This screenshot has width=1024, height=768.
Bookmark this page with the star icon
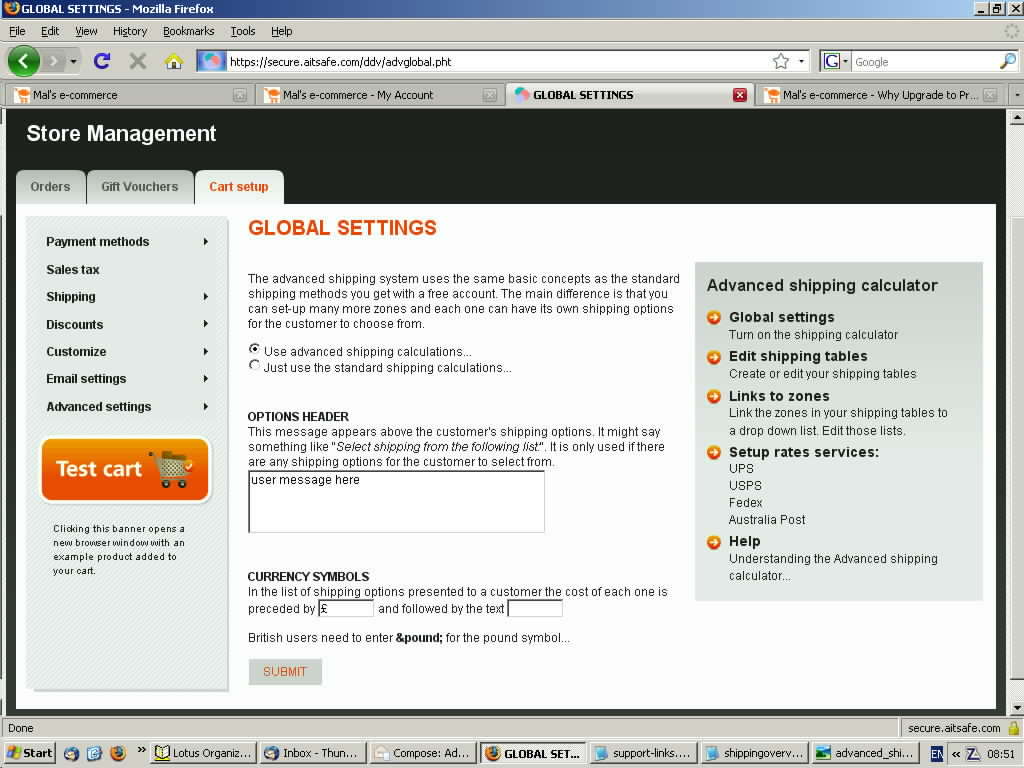point(780,61)
